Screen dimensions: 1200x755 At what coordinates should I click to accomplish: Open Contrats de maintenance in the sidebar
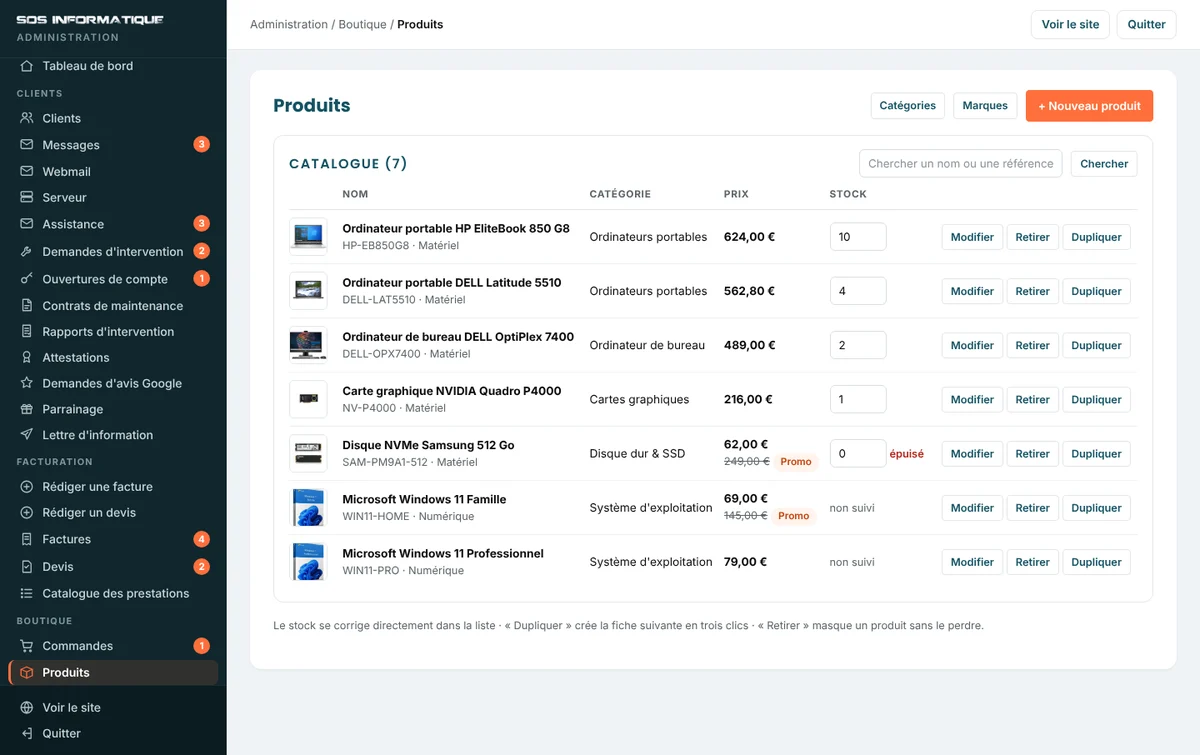coord(113,306)
